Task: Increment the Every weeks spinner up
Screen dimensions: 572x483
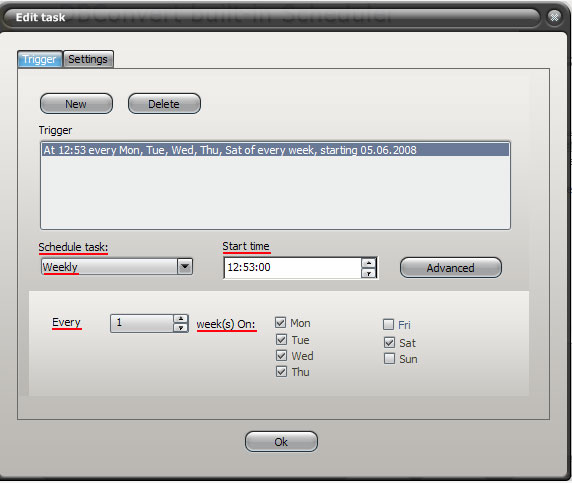Action: pos(181,319)
